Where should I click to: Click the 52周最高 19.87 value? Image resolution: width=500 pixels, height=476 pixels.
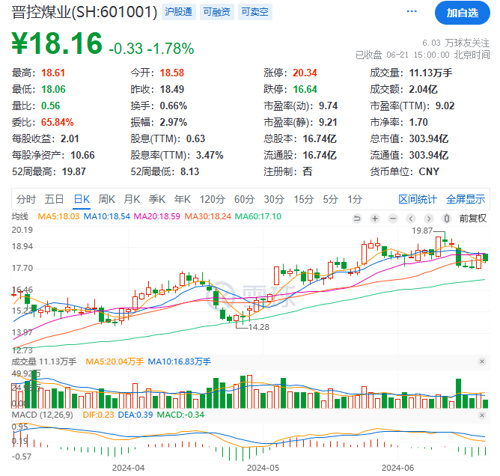click(x=74, y=172)
